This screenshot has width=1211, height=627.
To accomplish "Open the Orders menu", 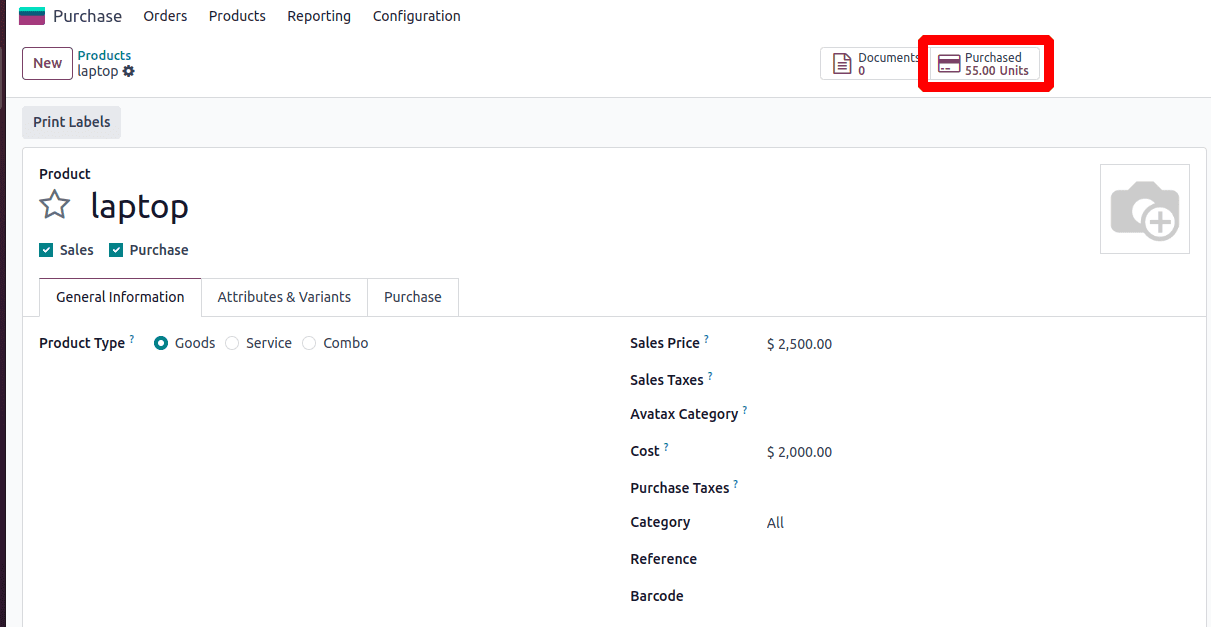I will click(165, 16).
